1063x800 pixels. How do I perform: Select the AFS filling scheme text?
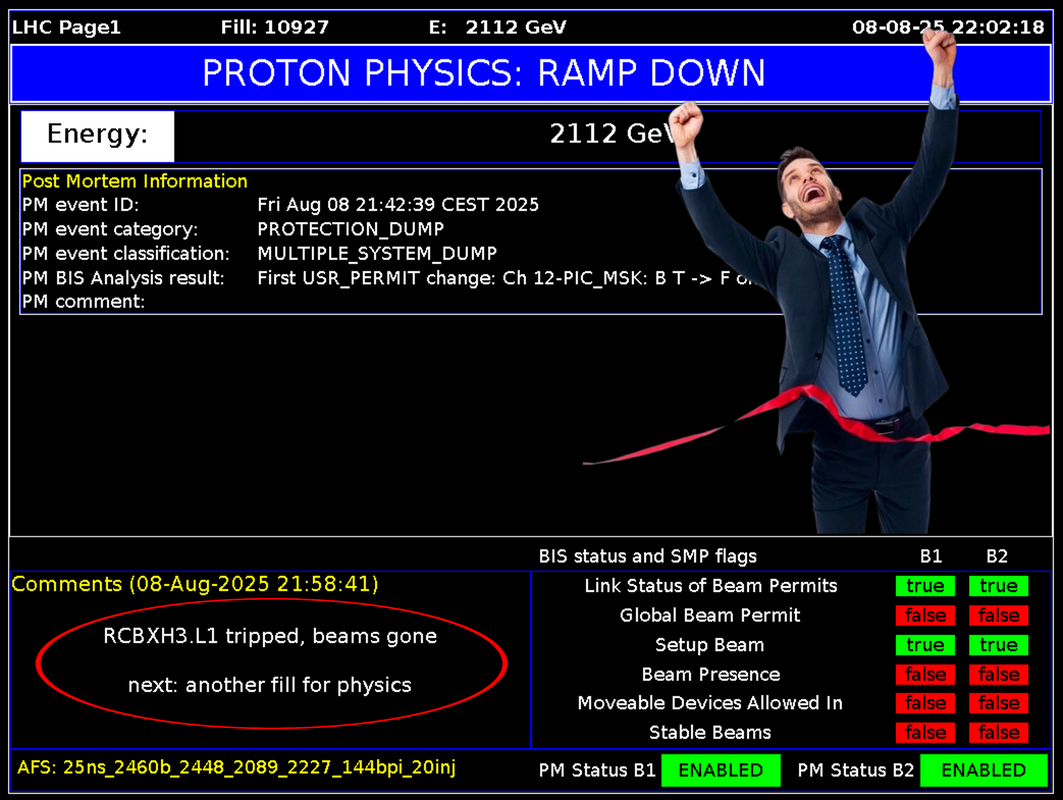click(240, 768)
